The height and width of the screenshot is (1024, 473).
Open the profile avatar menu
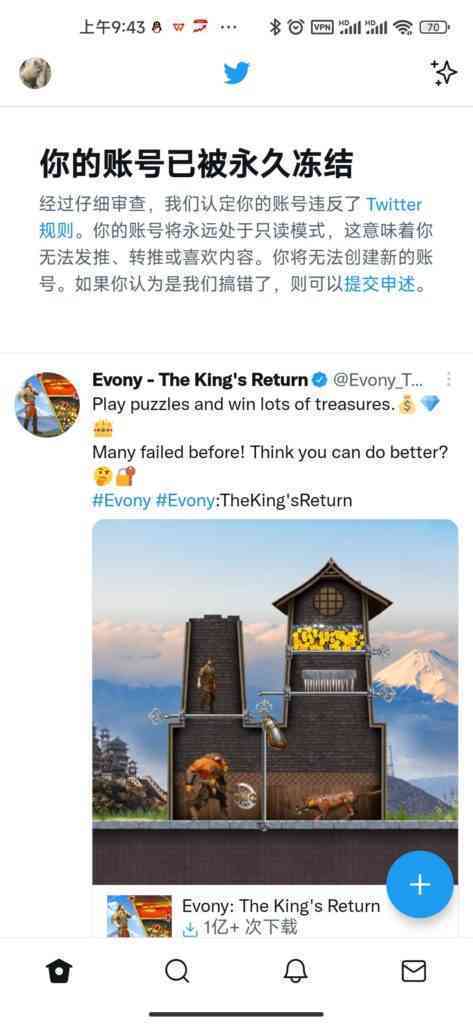coord(35,73)
